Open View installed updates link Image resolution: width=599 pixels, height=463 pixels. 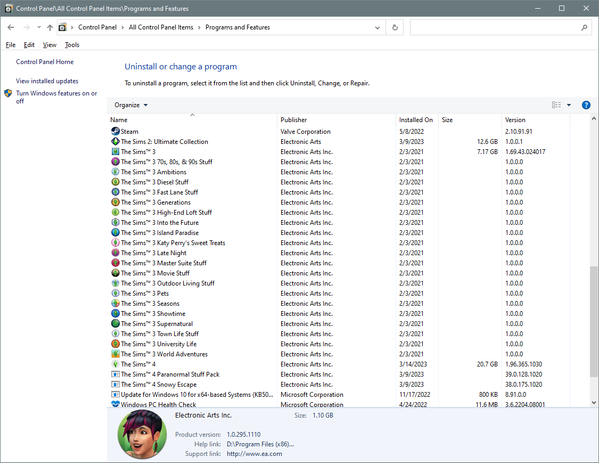click(x=47, y=81)
